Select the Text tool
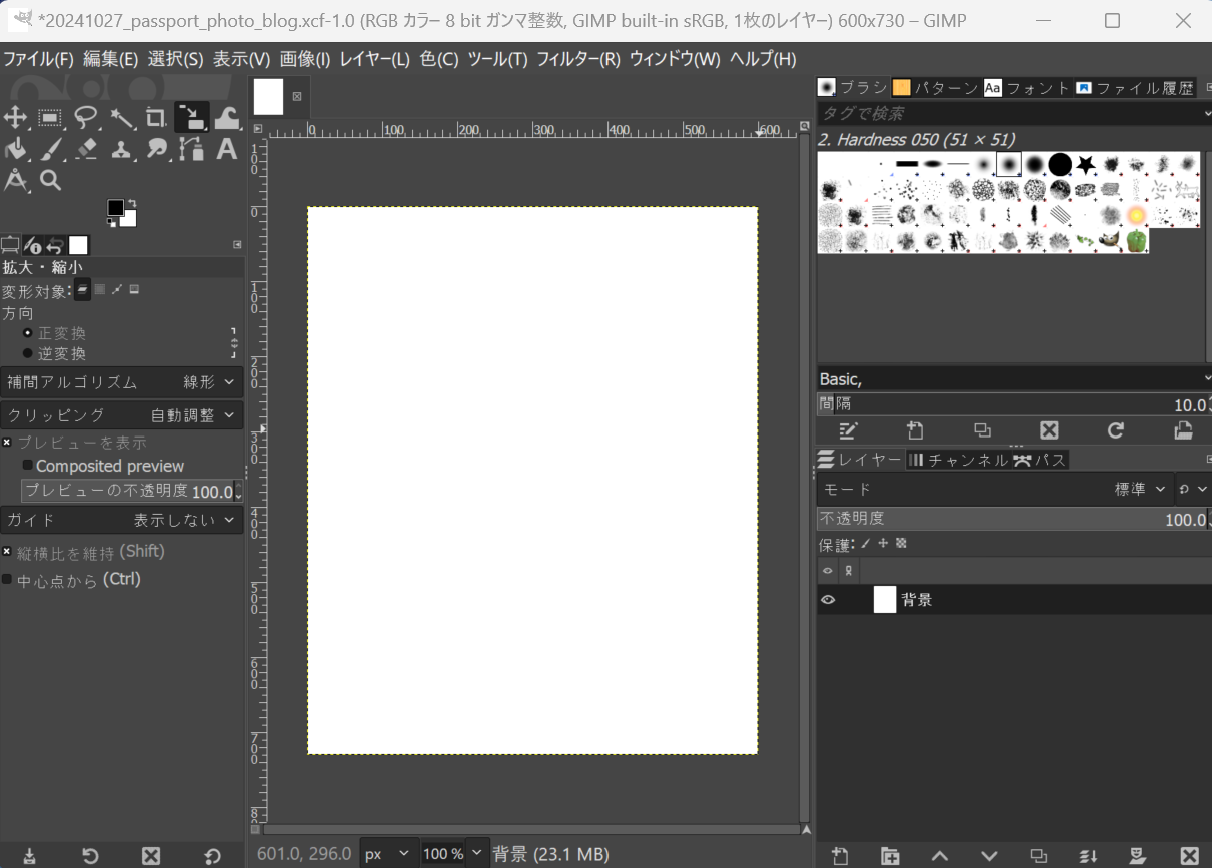This screenshot has height=868, width=1212. pos(227,150)
